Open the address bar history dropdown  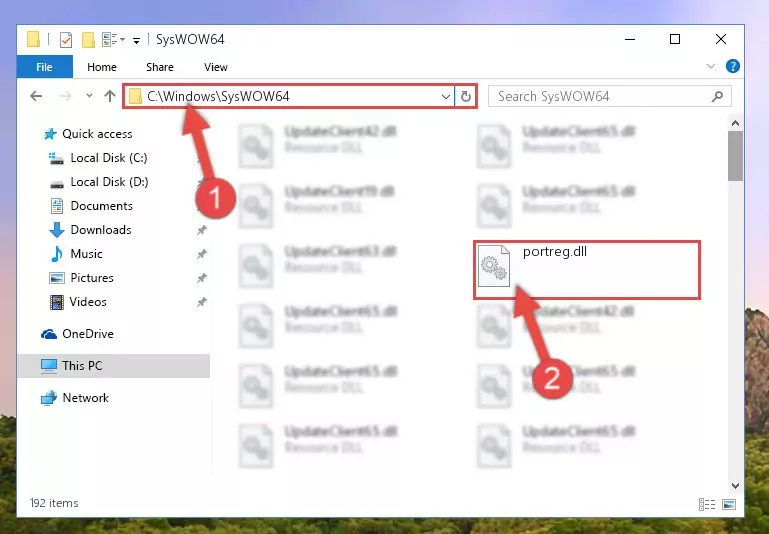point(446,97)
